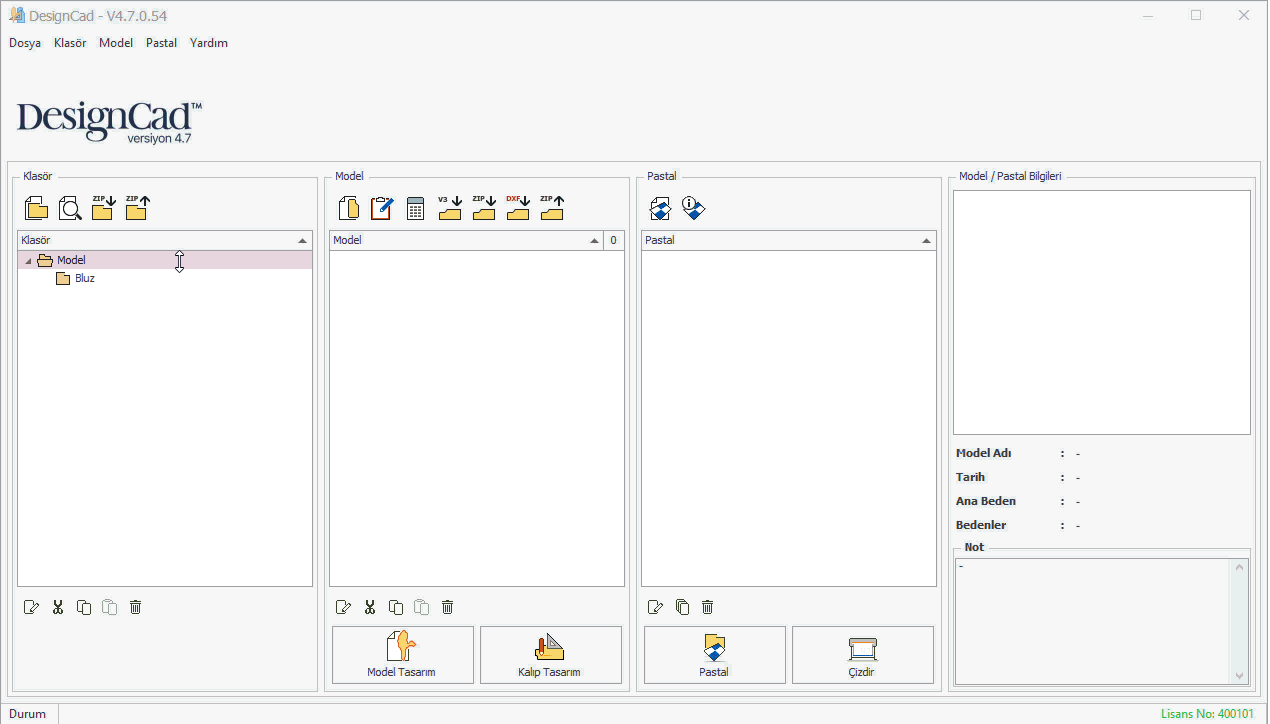Click the rename icon under Klasör list

pyautogui.click(x=32, y=607)
